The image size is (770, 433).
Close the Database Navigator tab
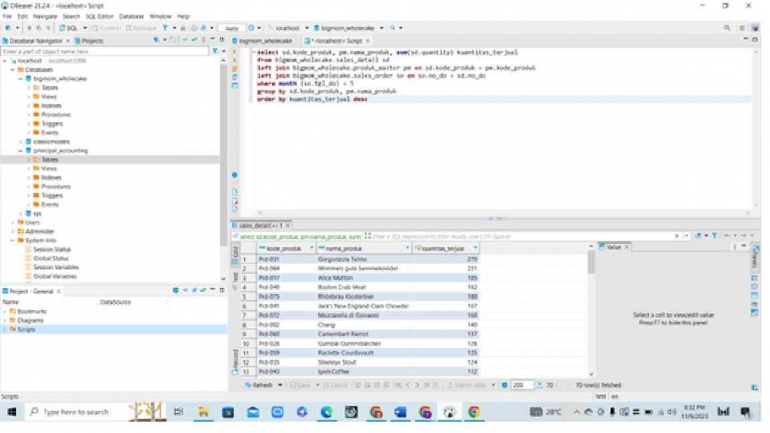click(x=68, y=41)
